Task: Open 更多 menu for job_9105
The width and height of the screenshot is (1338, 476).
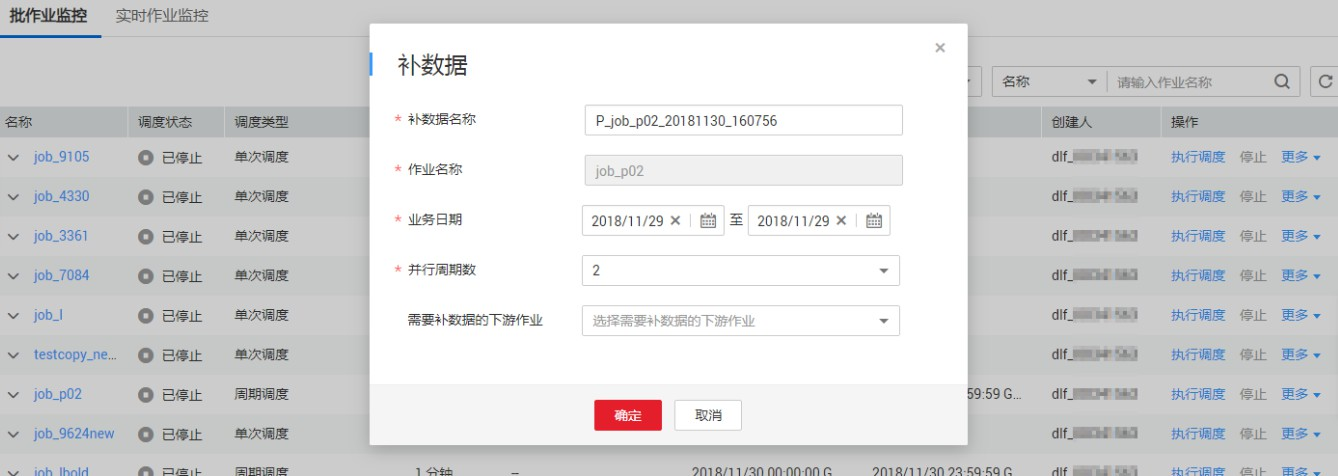Action: click(x=1301, y=157)
